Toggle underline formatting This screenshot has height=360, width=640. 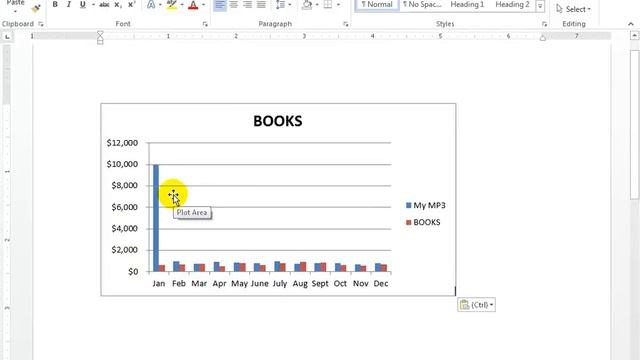83,4
